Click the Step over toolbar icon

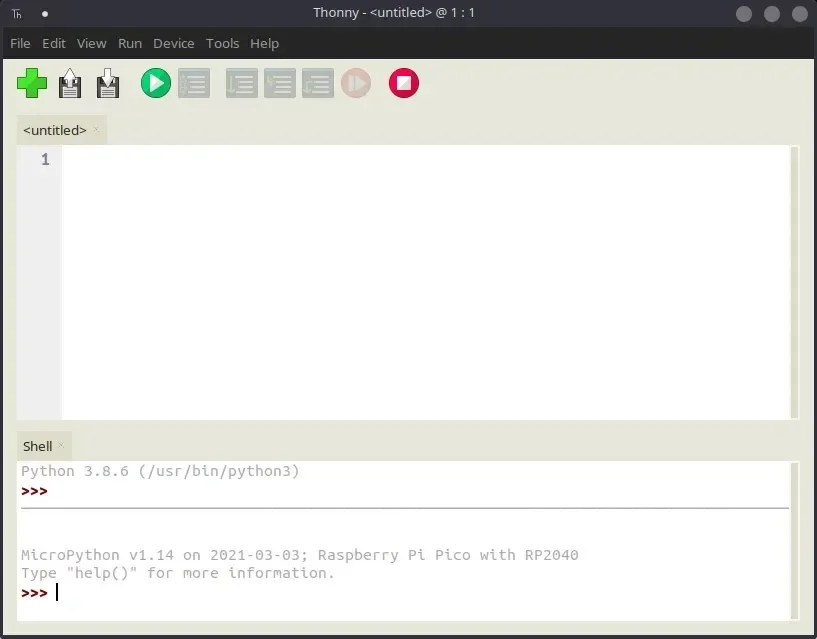(x=242, y=83)
